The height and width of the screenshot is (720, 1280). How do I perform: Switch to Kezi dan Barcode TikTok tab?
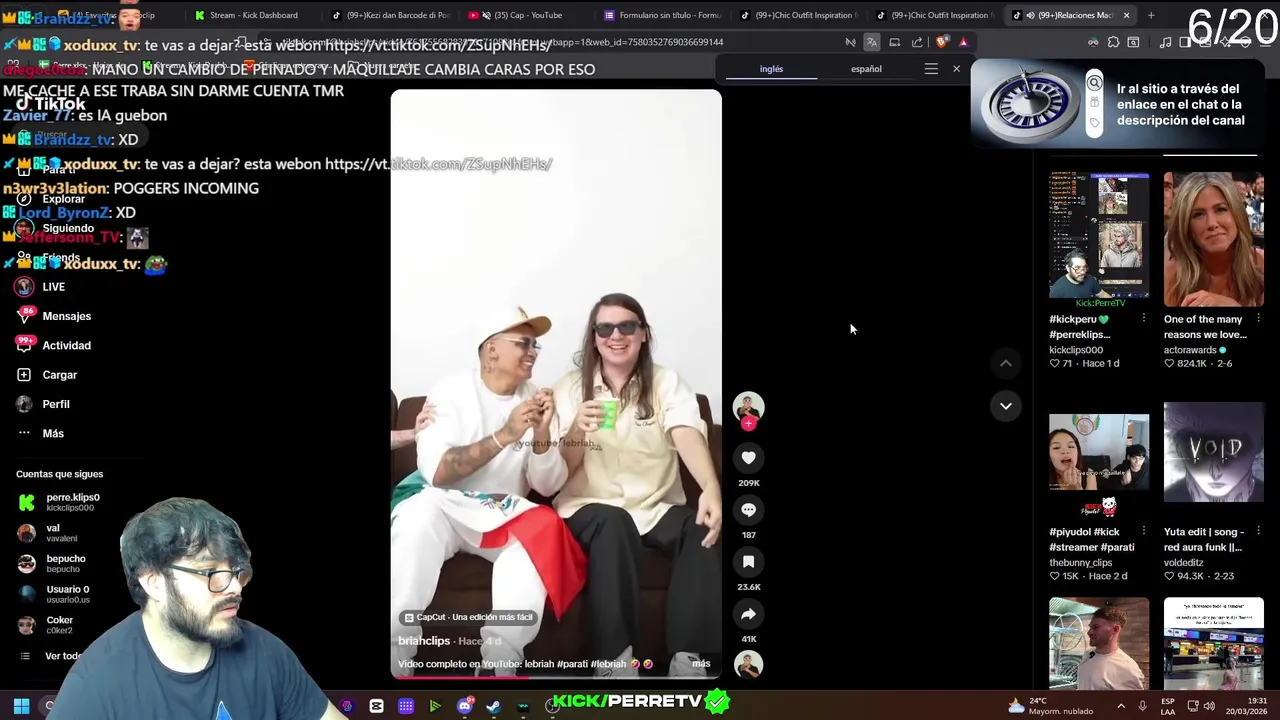(x=390, y=15)
